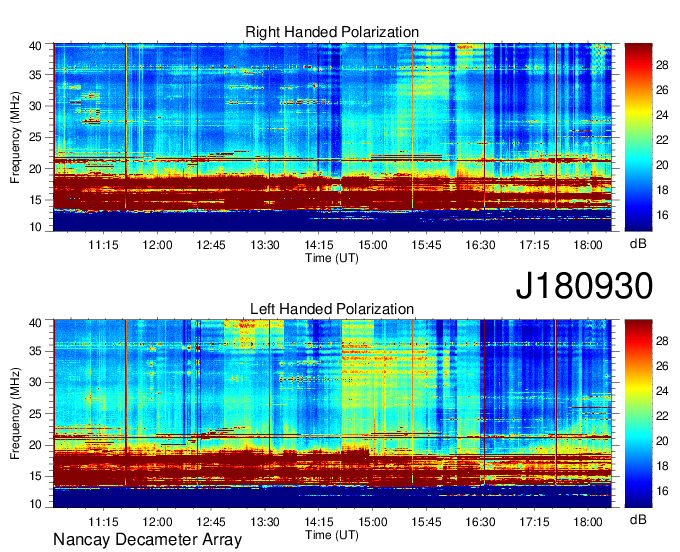The width and height of the screenshot is (680, 552).
Task: Click the 40 MHz tick on the top frequency axis
Action: tap(35, 46)
